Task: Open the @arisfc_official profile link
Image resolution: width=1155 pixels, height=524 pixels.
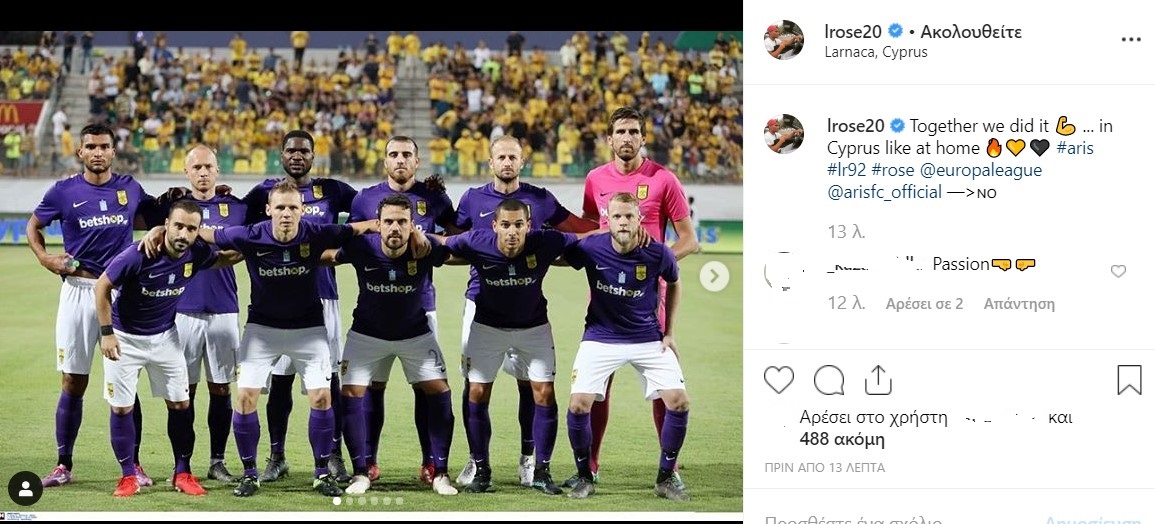Action: 885,192
